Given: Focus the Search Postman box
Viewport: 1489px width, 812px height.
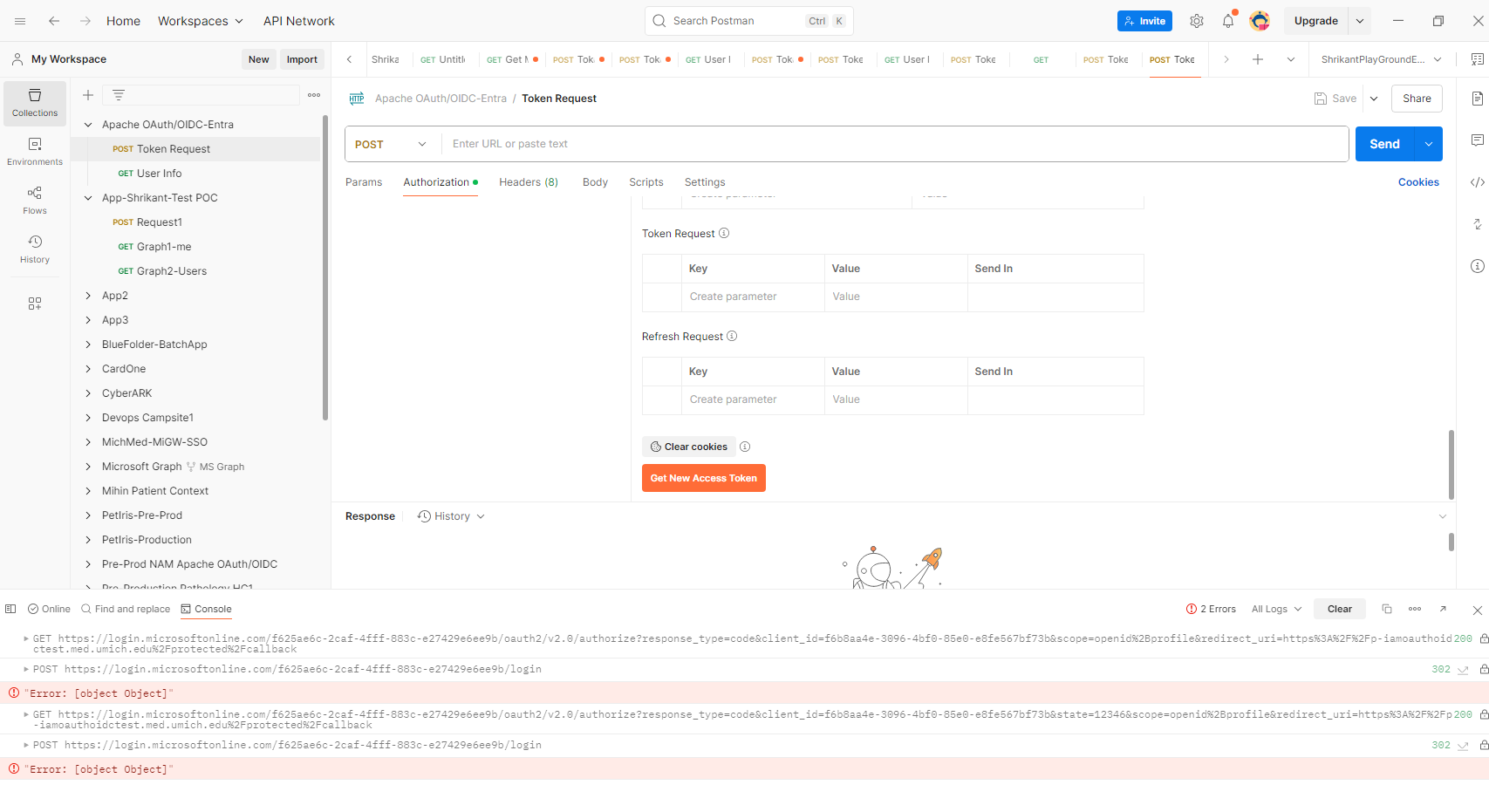Looking at the screenshot, I should (748, 21).
